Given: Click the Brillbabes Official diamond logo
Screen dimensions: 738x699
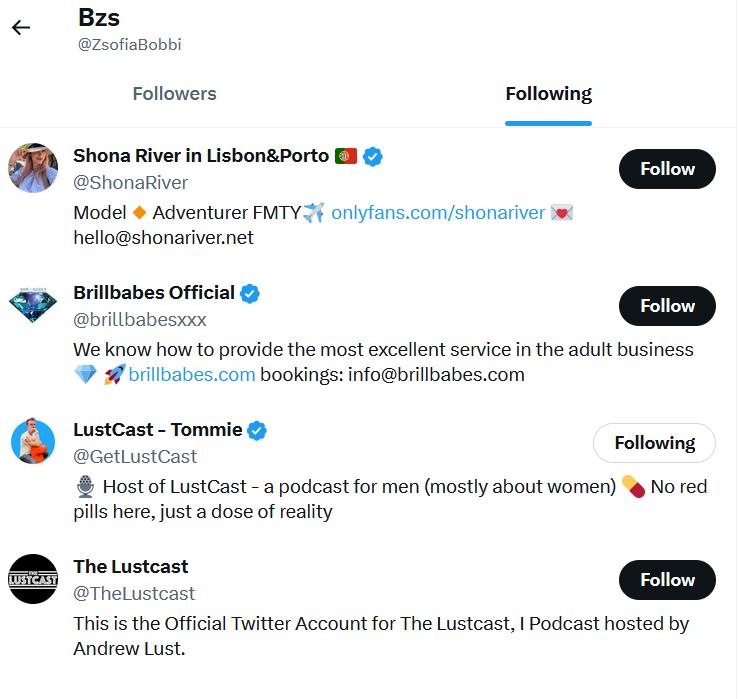Looking at the screenshot, I should (x=33, y=304).
